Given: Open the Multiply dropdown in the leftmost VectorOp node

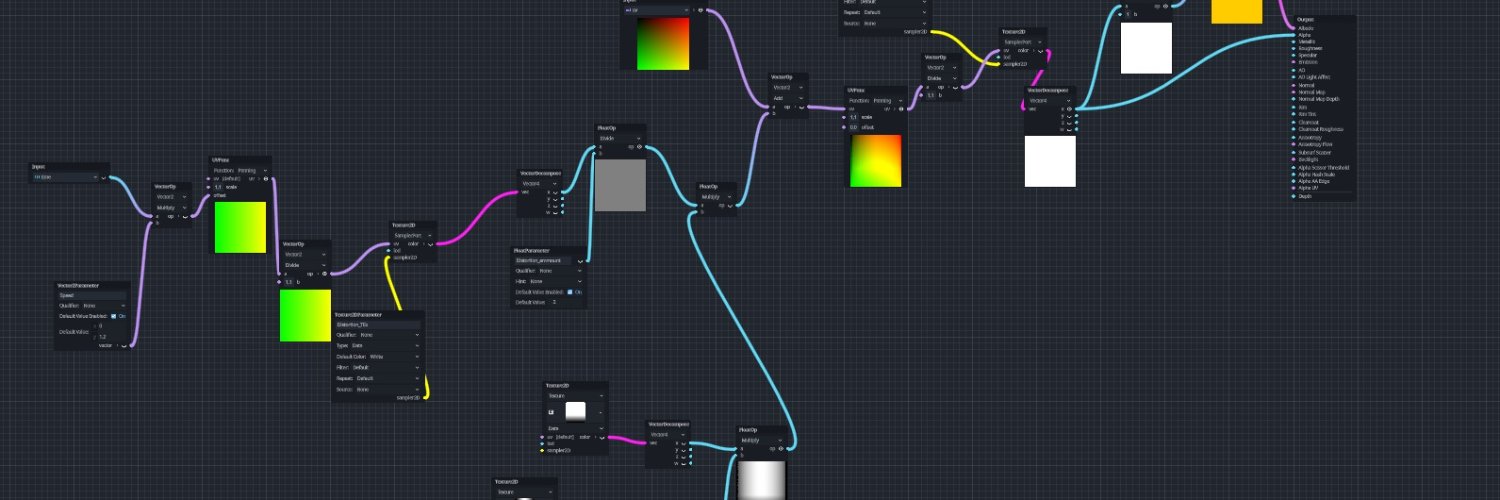Looking at the screenshot, I should [x=172, y=207].
